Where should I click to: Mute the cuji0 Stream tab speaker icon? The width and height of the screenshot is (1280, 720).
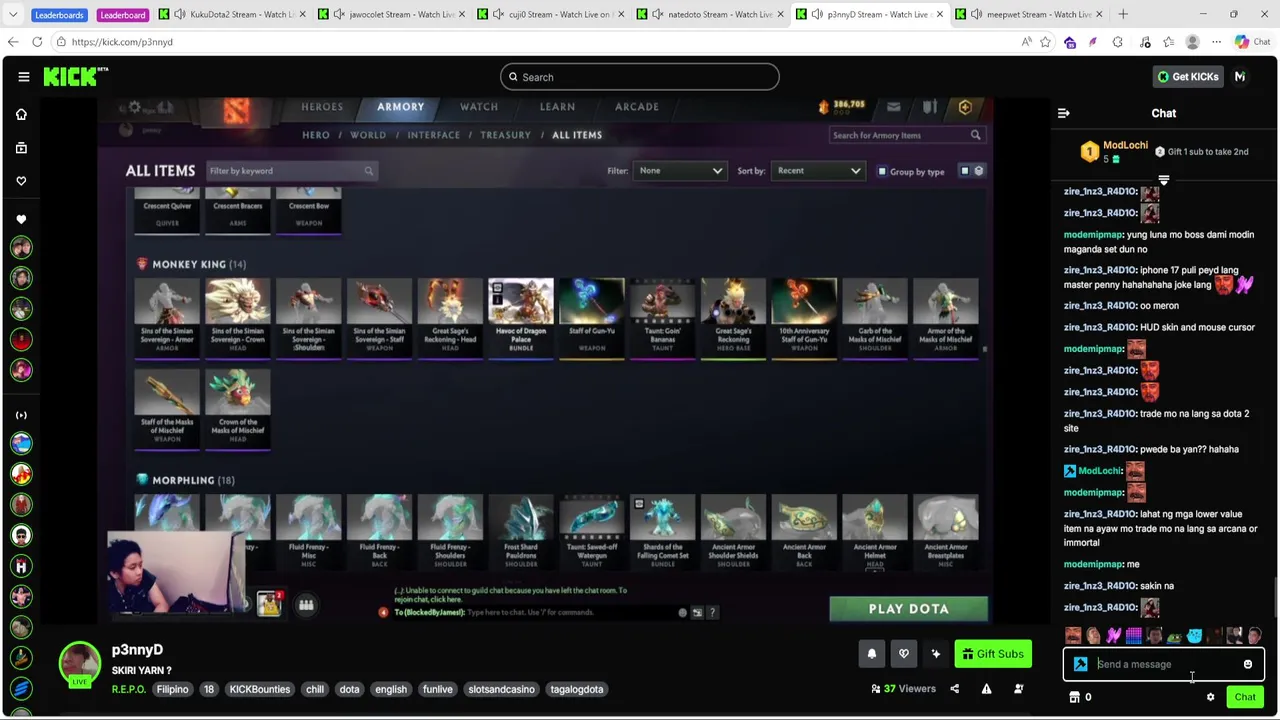(498, 14)
